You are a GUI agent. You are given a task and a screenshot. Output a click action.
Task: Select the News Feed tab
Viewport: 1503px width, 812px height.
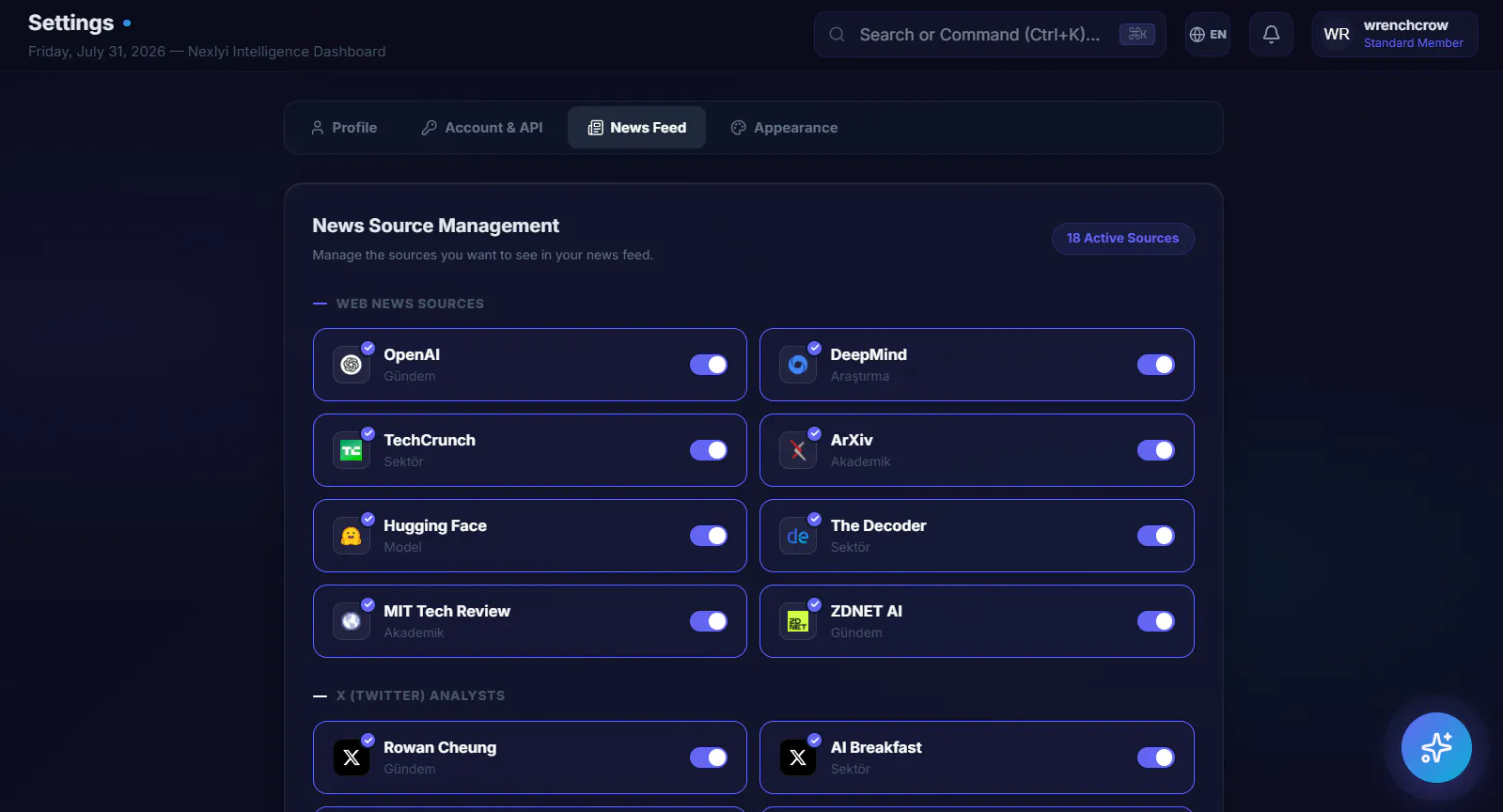click(x=636, y=128)
